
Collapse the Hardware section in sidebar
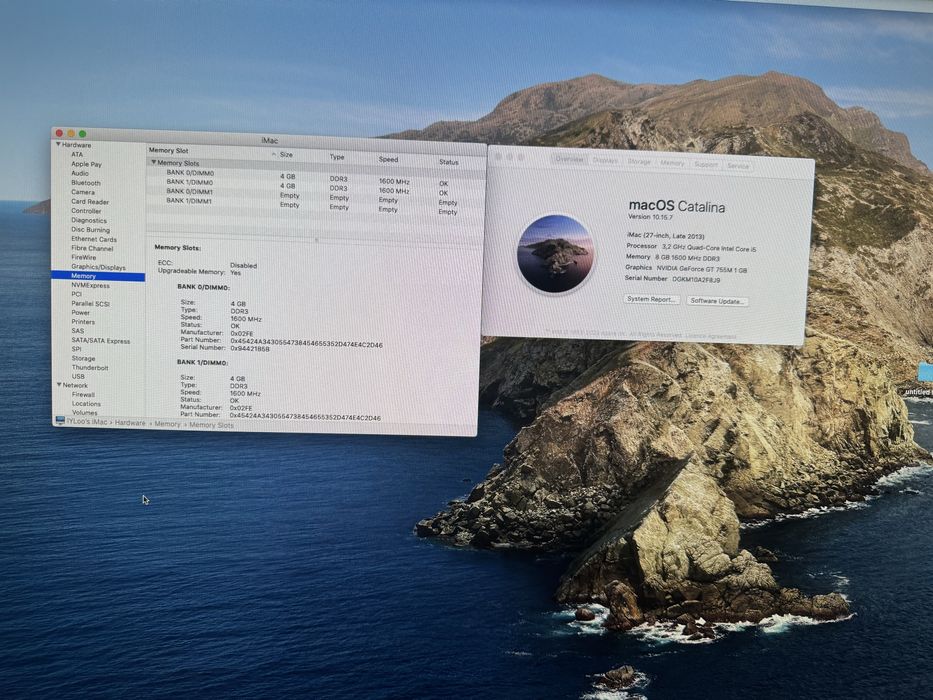[58, 145]
